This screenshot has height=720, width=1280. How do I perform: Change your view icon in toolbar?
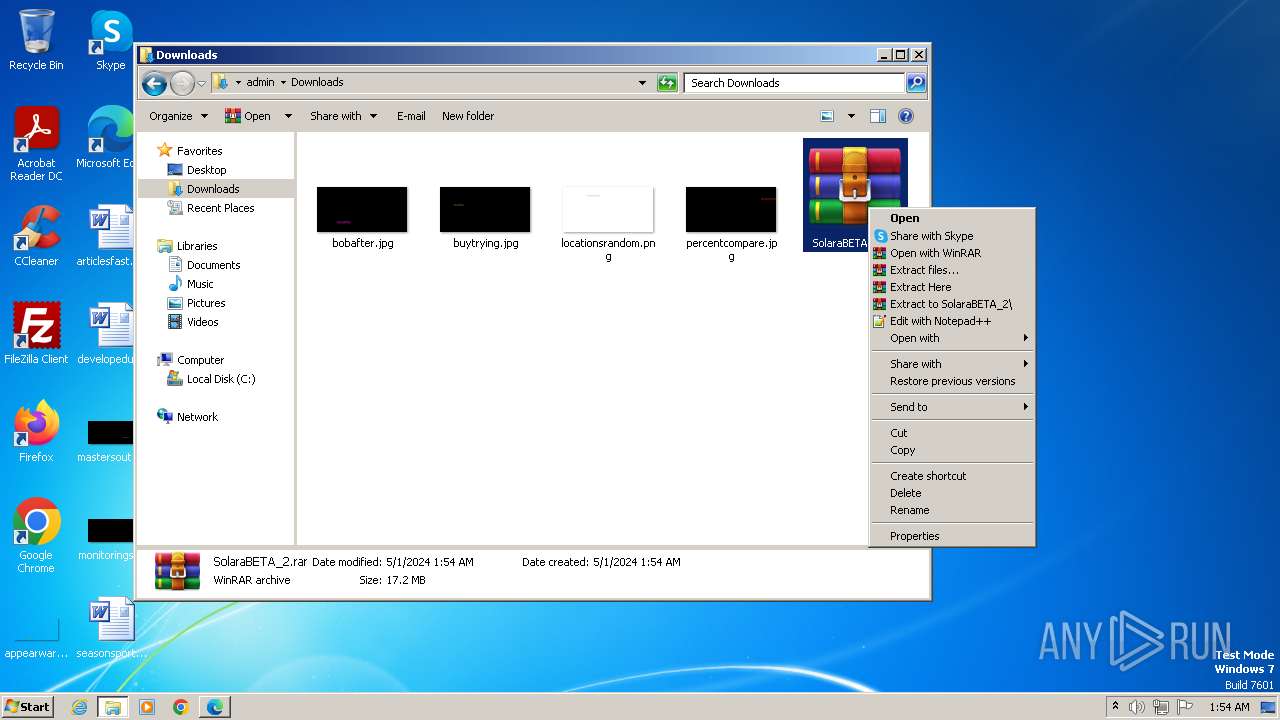pos(827,116)
